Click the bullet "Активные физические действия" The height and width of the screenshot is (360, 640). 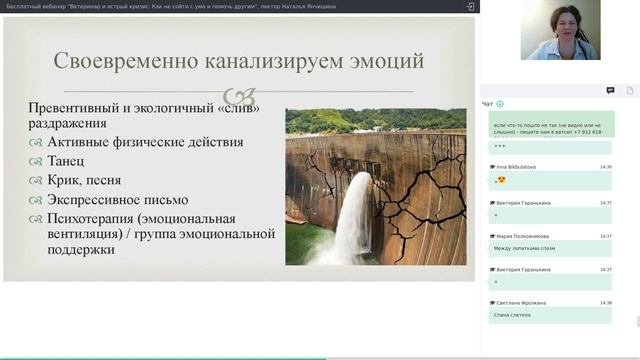[x=145, y=142]
